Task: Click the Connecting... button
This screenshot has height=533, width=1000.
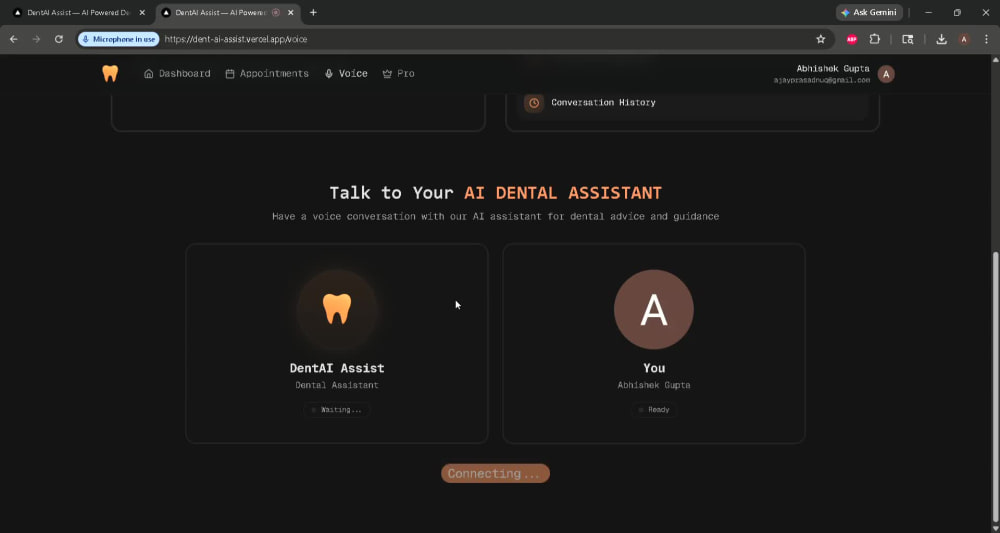Action: click(496, 473)
